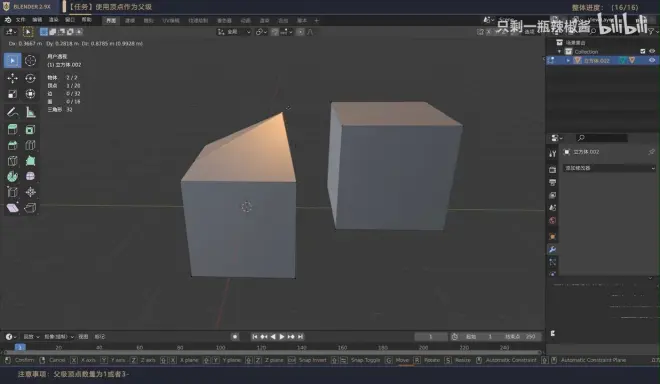Open the File menu (文件)
This screenshot has height=384, width=660.
20,20
